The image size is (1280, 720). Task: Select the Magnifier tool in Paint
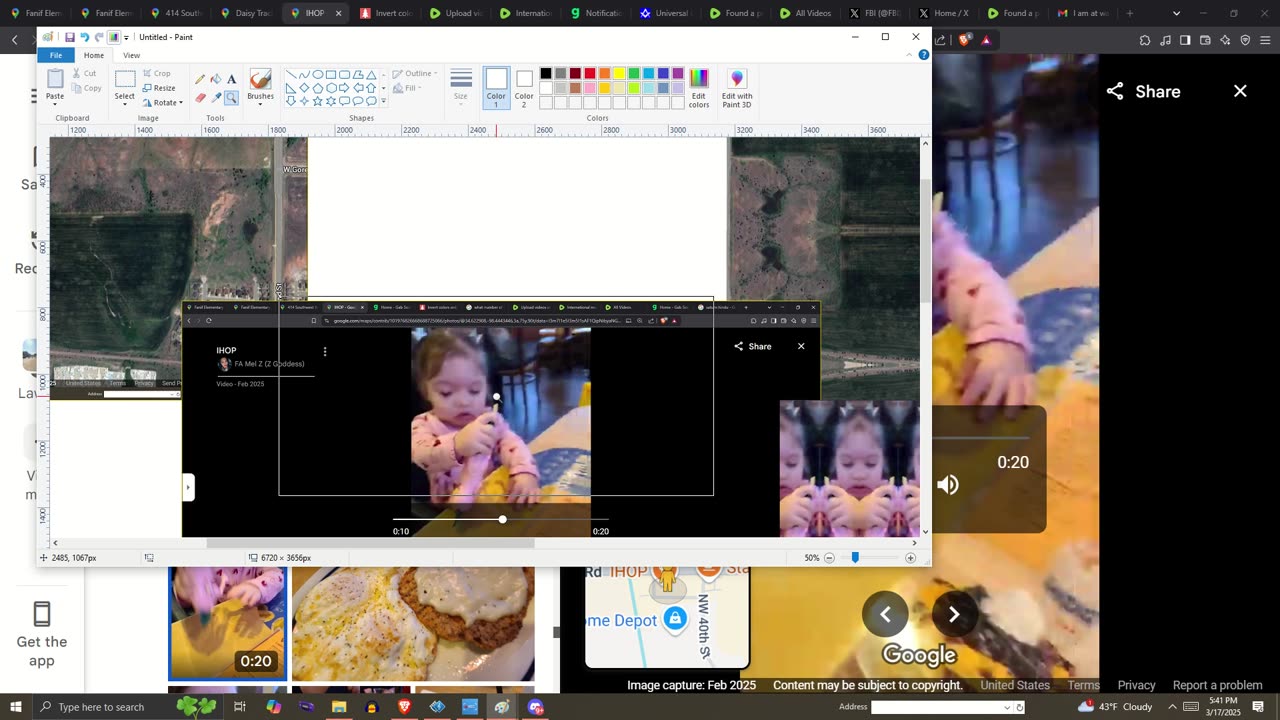(232, 97)
